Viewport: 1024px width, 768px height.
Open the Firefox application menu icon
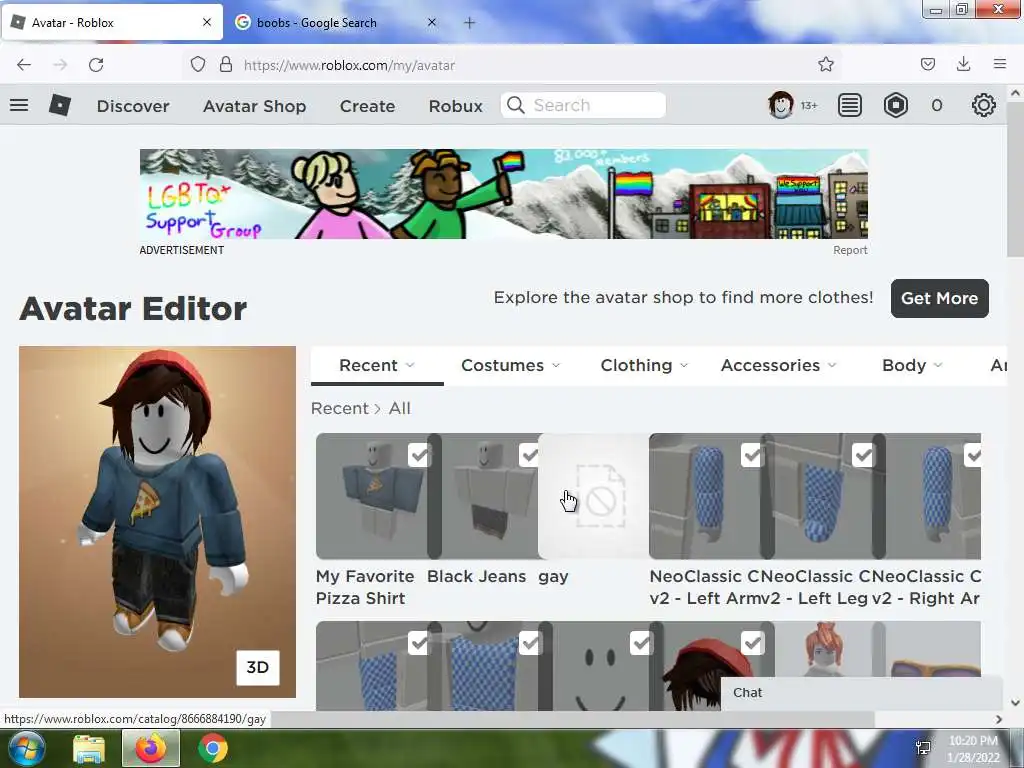[x=1000, y=64]
